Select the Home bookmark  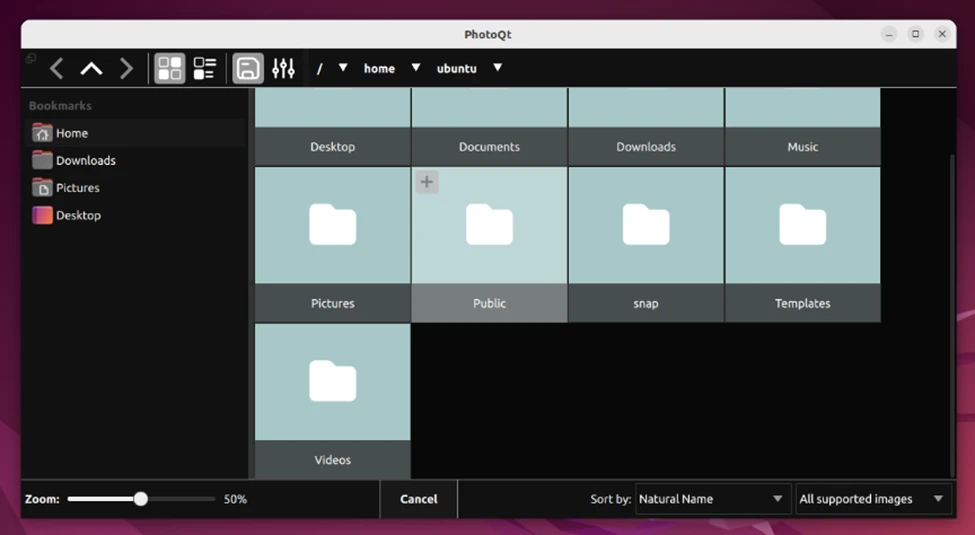point(72,133)
